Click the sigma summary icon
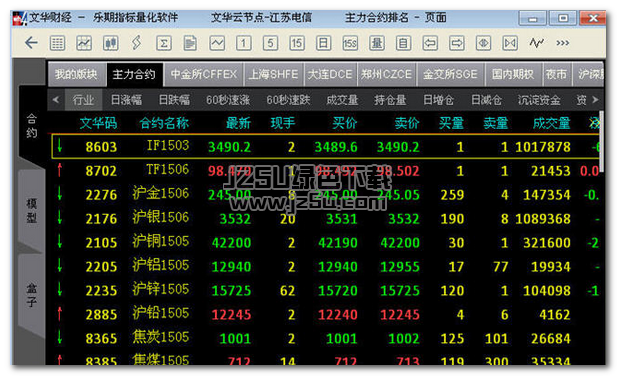Image resolution: width=617 pixels, height=376 pixels. pos(164,43)
